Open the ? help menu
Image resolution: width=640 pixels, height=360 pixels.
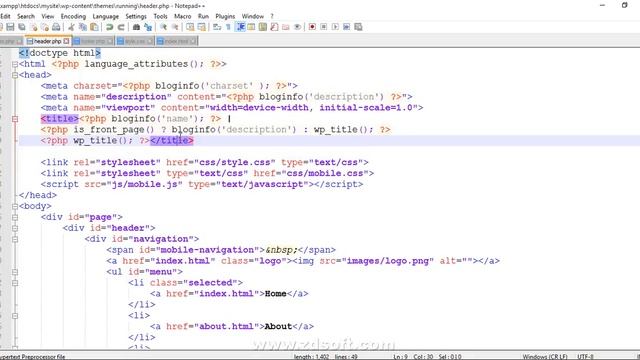click(272, 16)
